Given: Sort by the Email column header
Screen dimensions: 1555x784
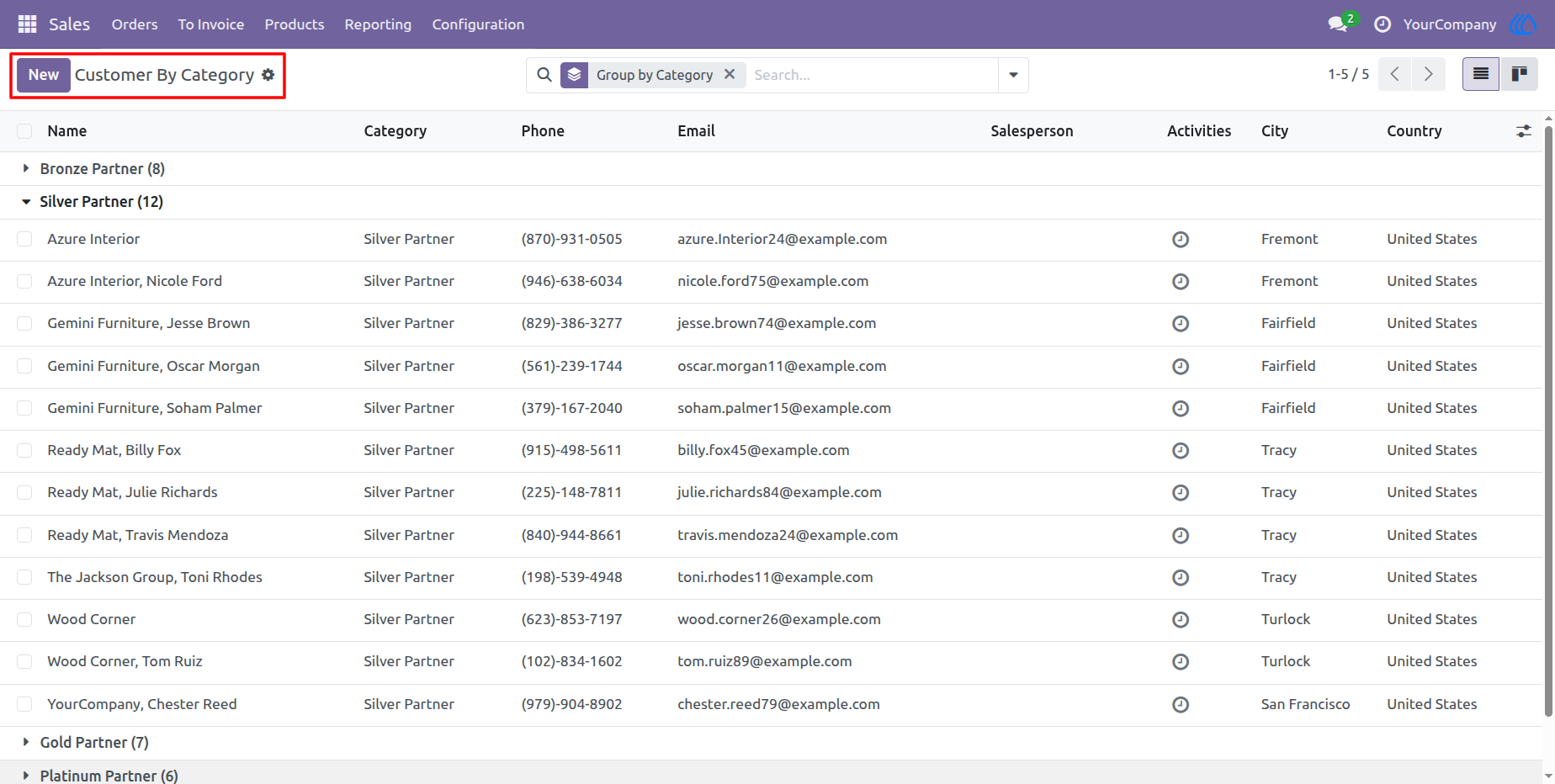Looking at the screenshot, I should point(697,131).
